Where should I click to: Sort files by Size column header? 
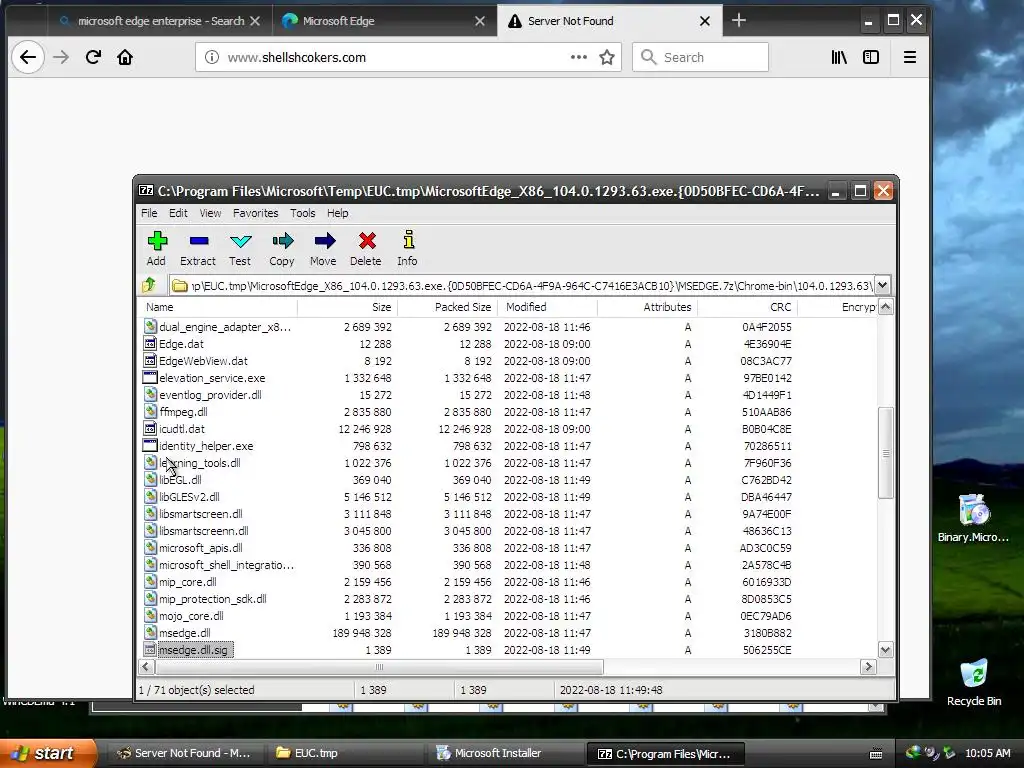(x=347, y=307)
